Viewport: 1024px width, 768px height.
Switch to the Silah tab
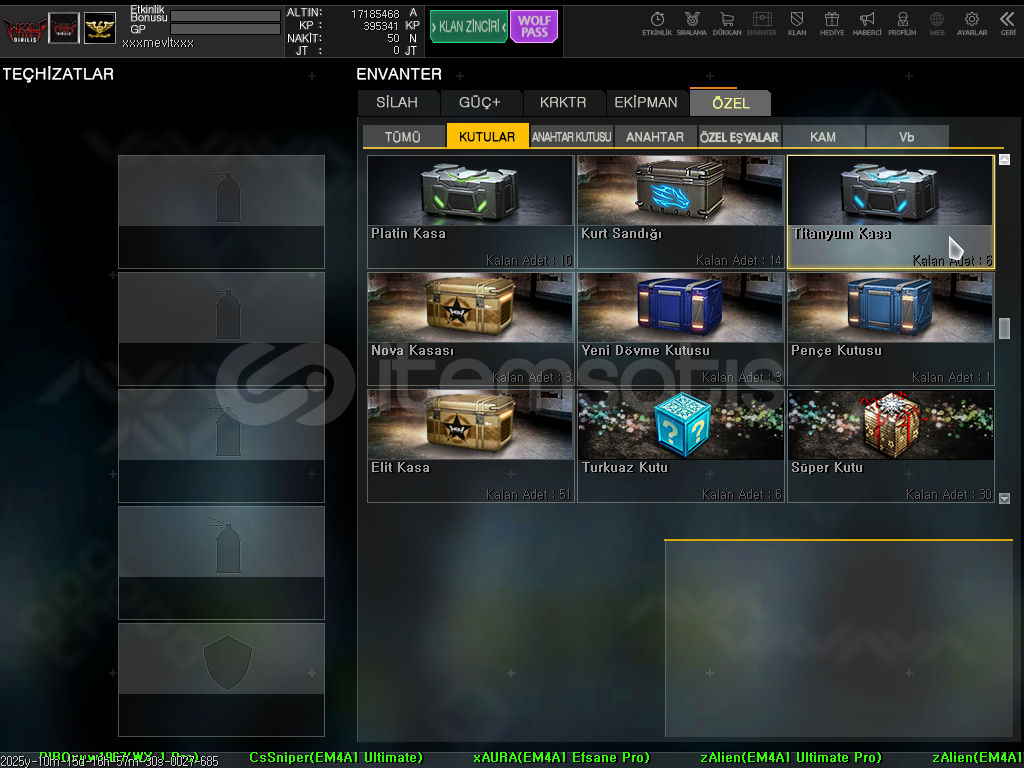pos(398,103)
